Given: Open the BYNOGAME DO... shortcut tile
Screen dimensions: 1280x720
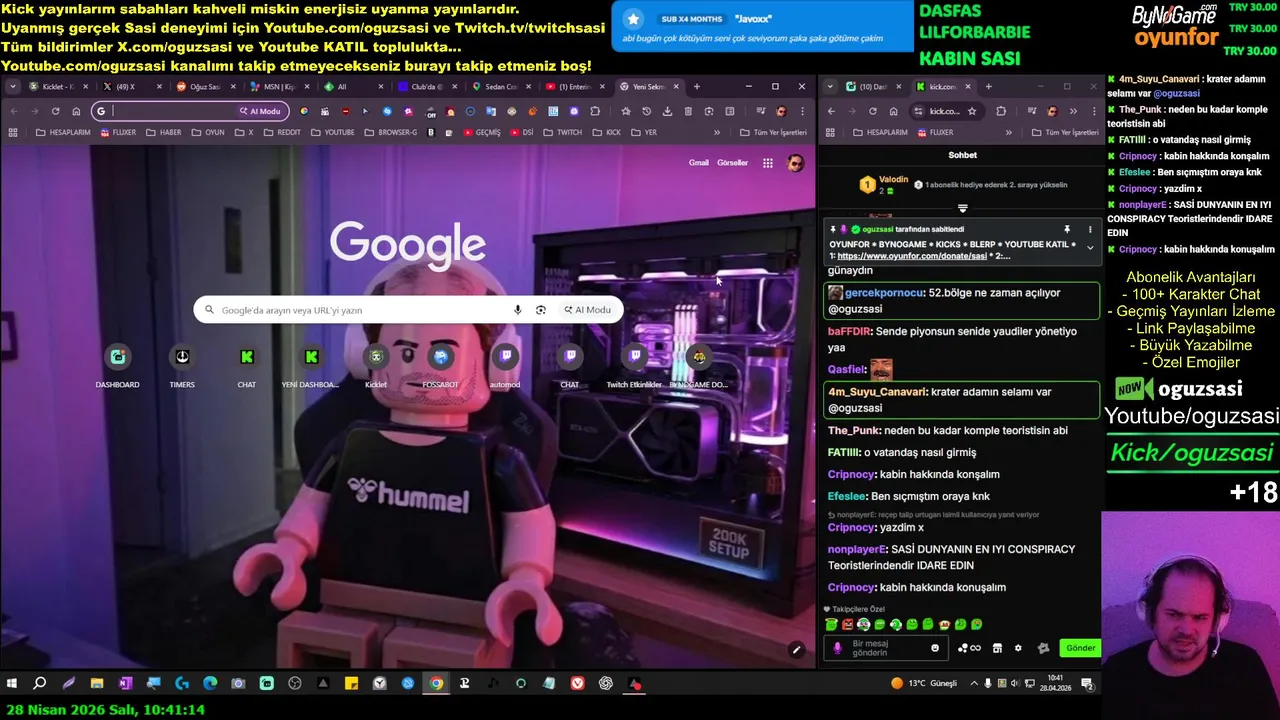Looking at the screenshot, I should coord(699,365).
